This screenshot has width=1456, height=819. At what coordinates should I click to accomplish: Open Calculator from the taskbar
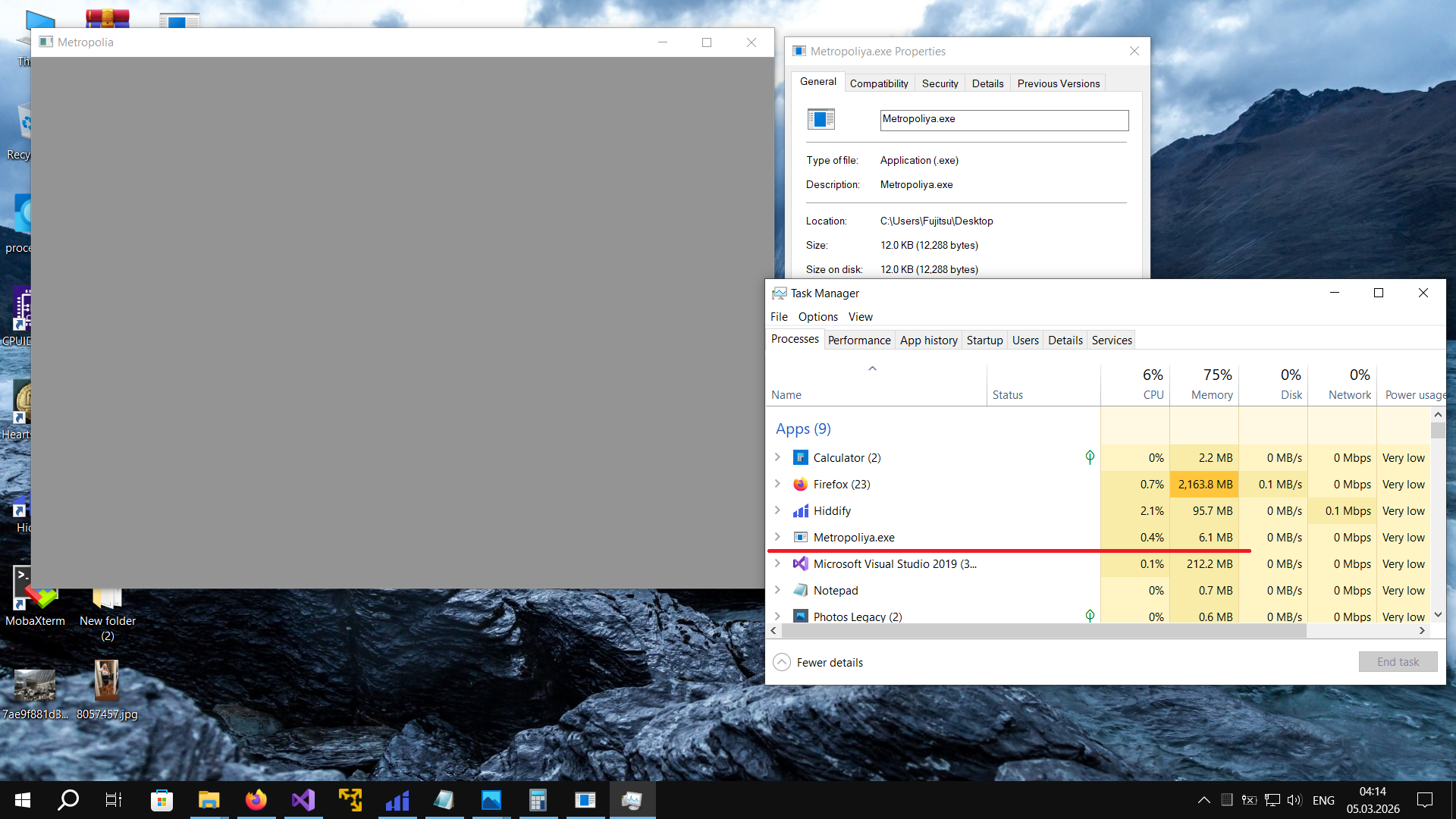pyautogui.click(x=538, y=800)
